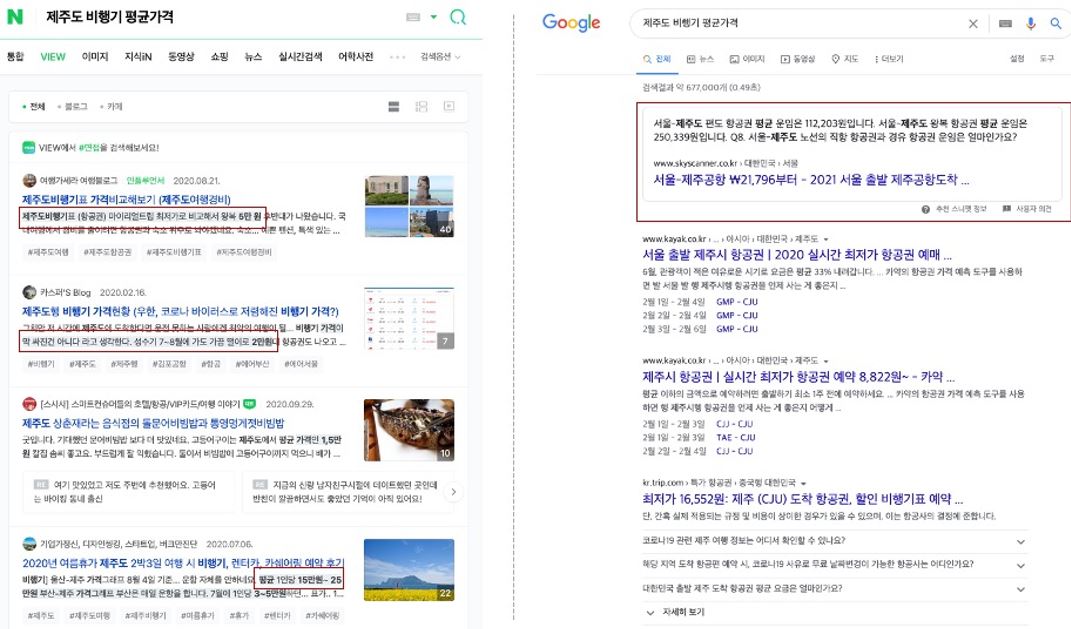The width and height of the screenshot is (1071, 629).
Task: Click next arrow on comment carousel
Action: (453, 492)
